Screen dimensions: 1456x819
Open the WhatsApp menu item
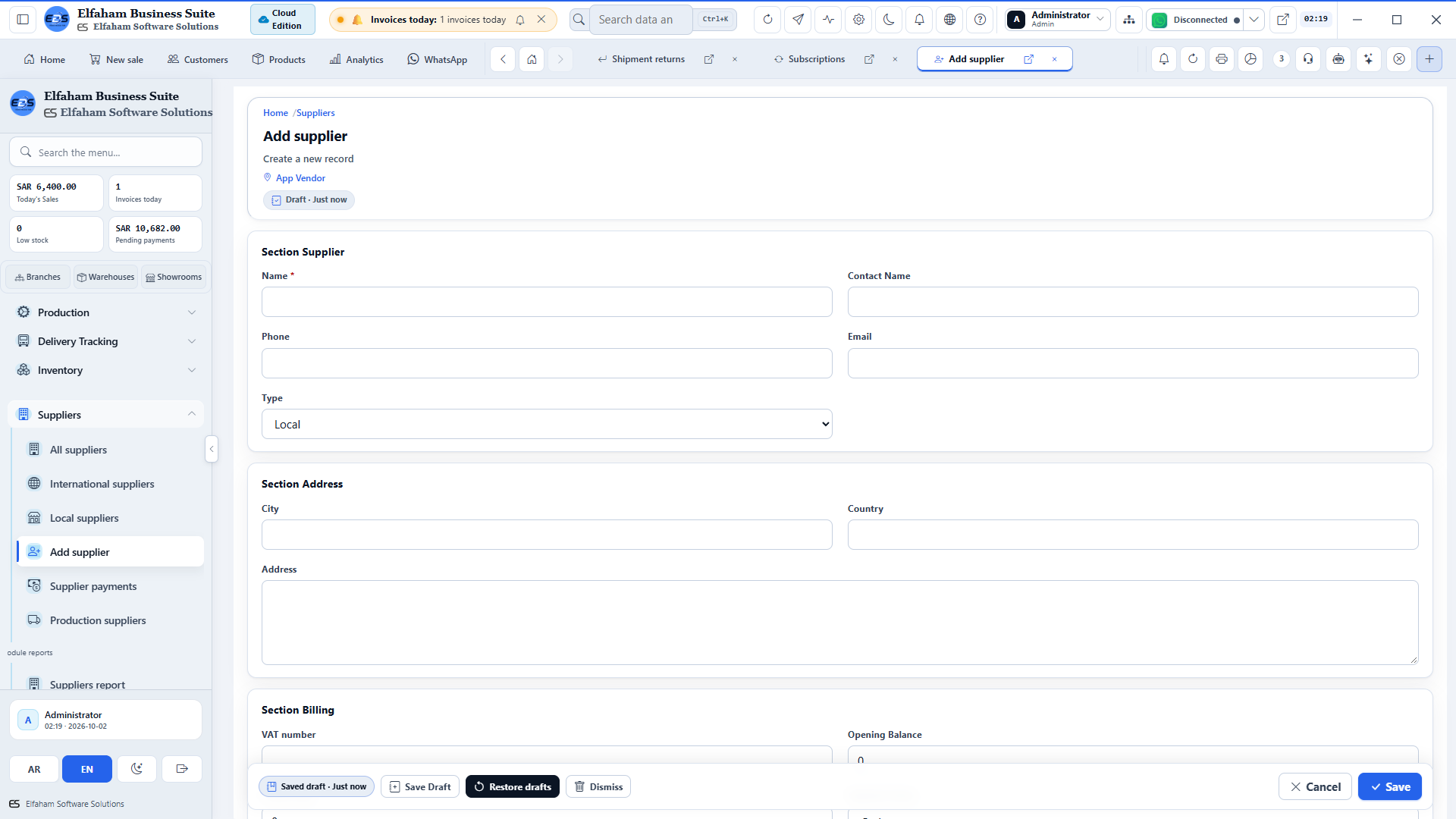[x=438, y=59]
